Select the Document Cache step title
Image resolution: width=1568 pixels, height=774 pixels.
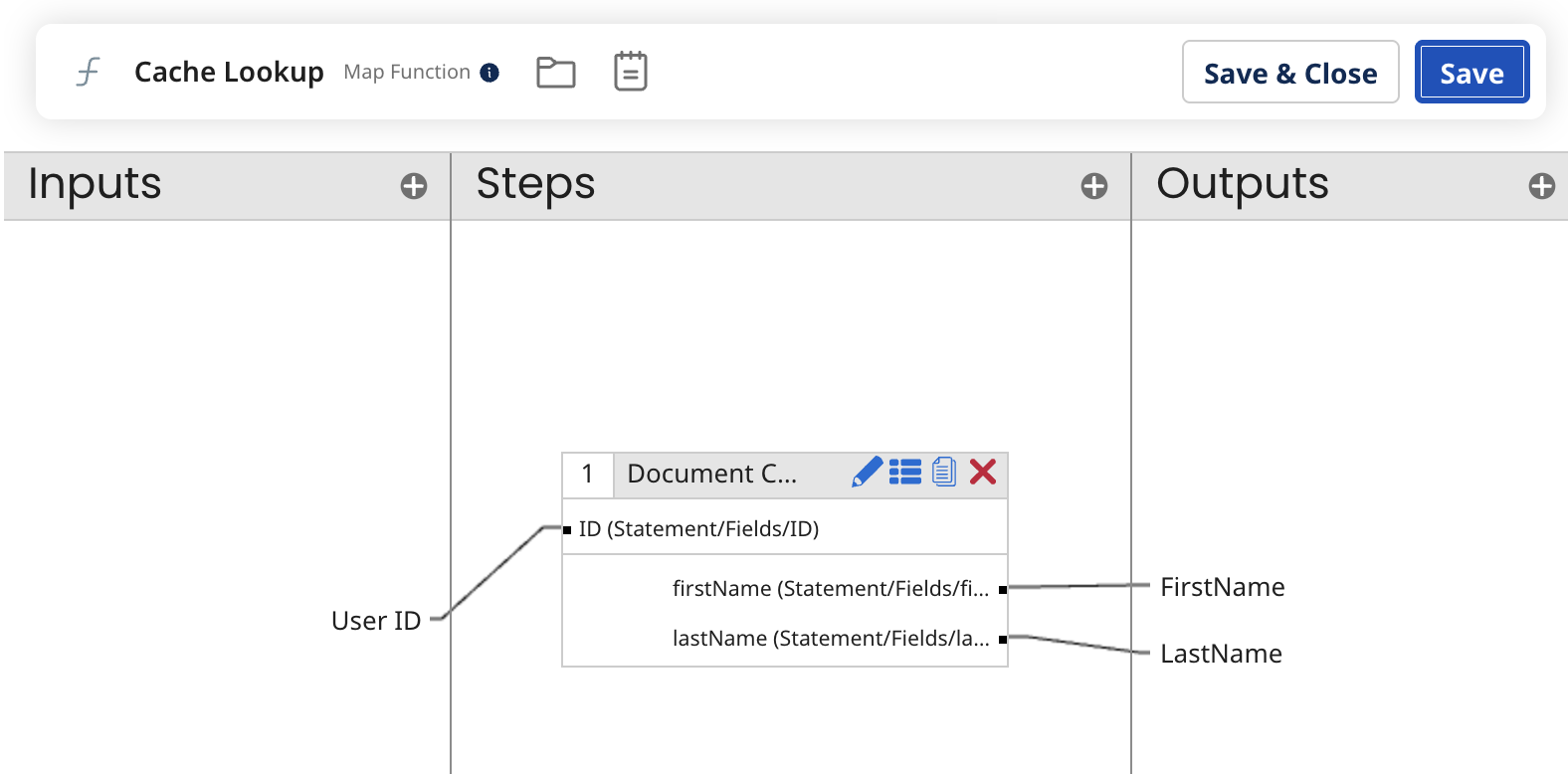point(711,474)
